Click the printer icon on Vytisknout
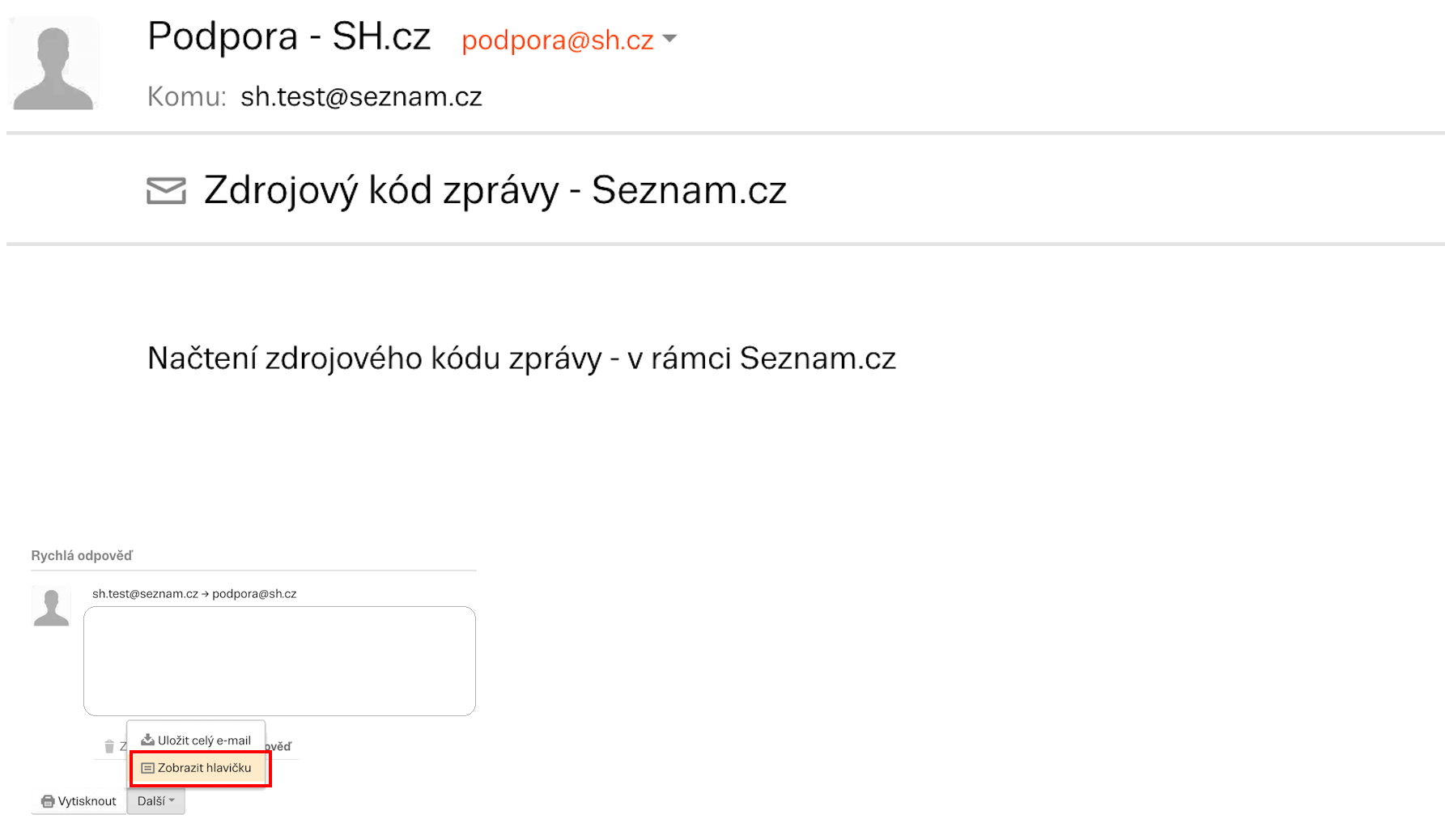The image size is (1445, 840). (48, 801)
